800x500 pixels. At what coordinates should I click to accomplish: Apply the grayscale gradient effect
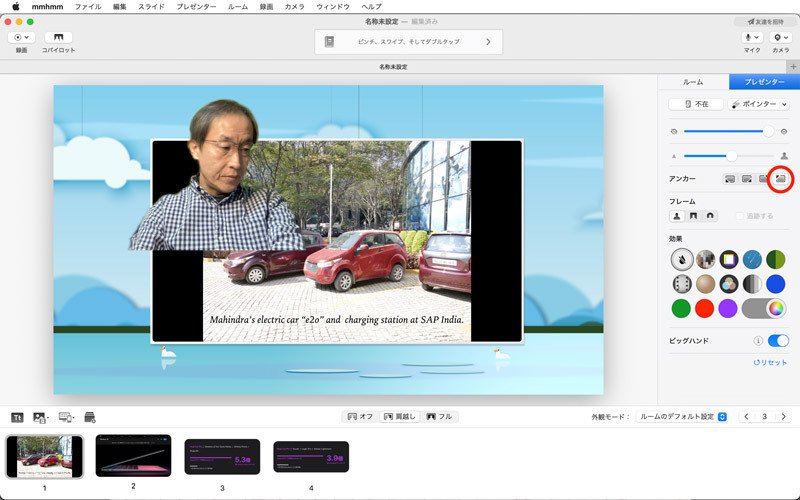(x=752, y=284)
